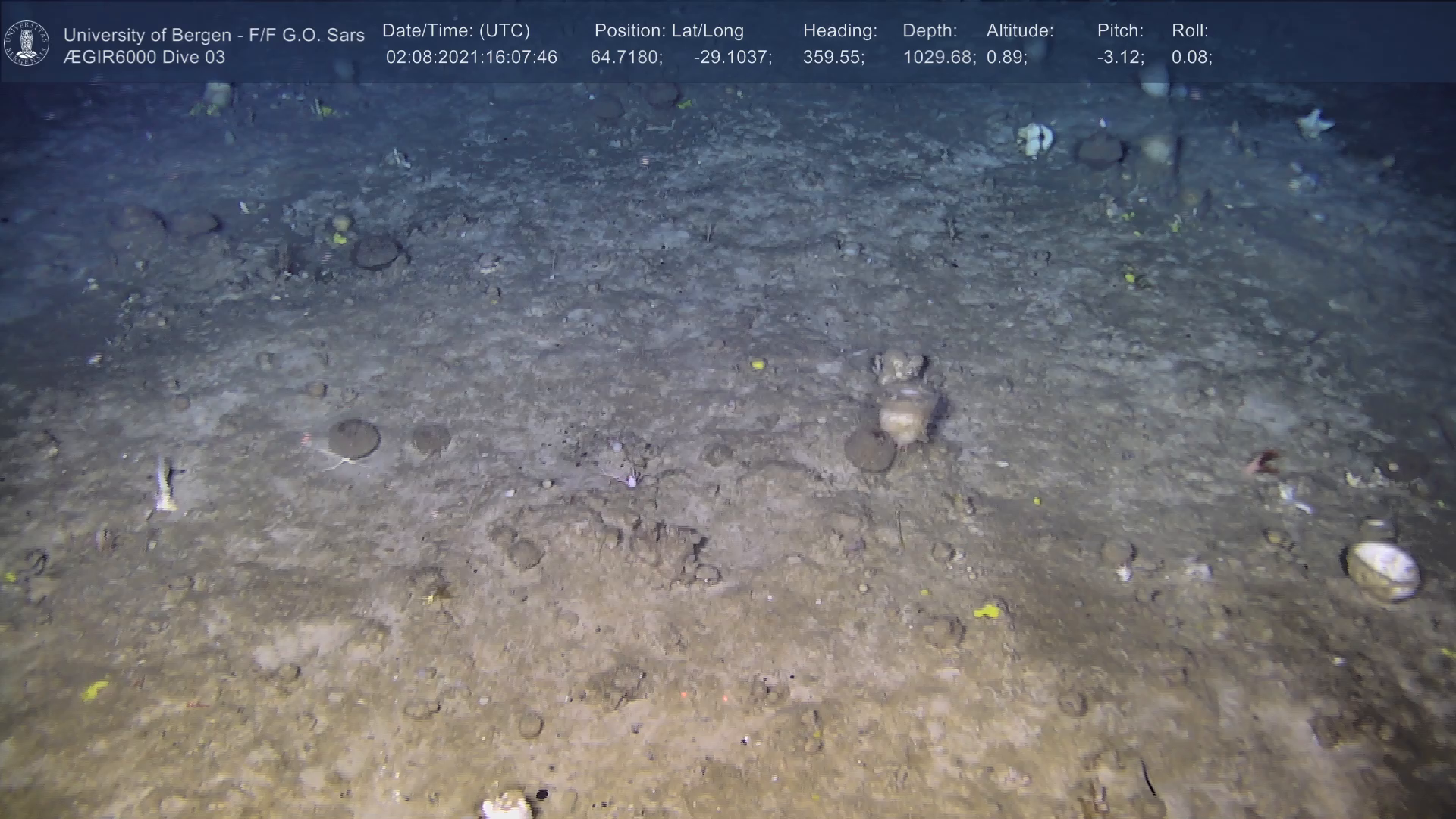
Task: Click the Depth value 1029.68
Action: pos(938,58)
